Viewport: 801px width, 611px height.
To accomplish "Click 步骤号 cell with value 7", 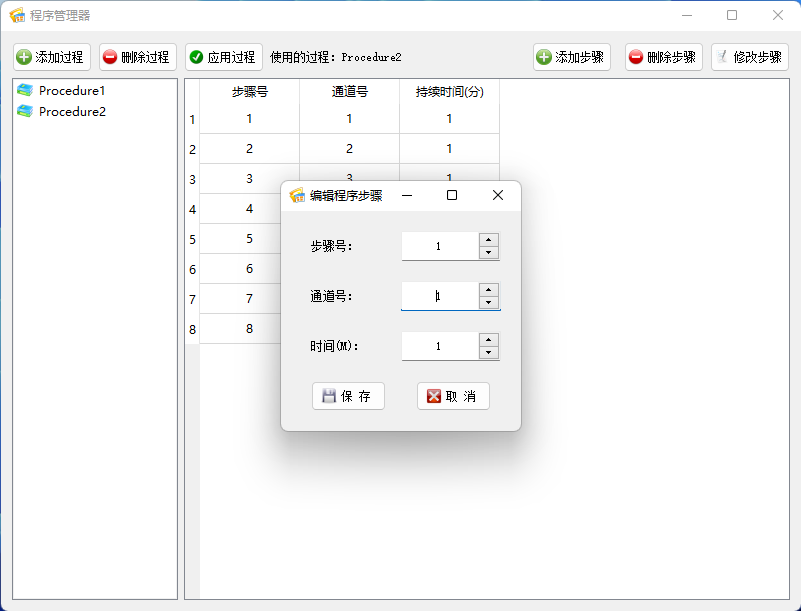I will pyautogui.click(x=240, y=299).
